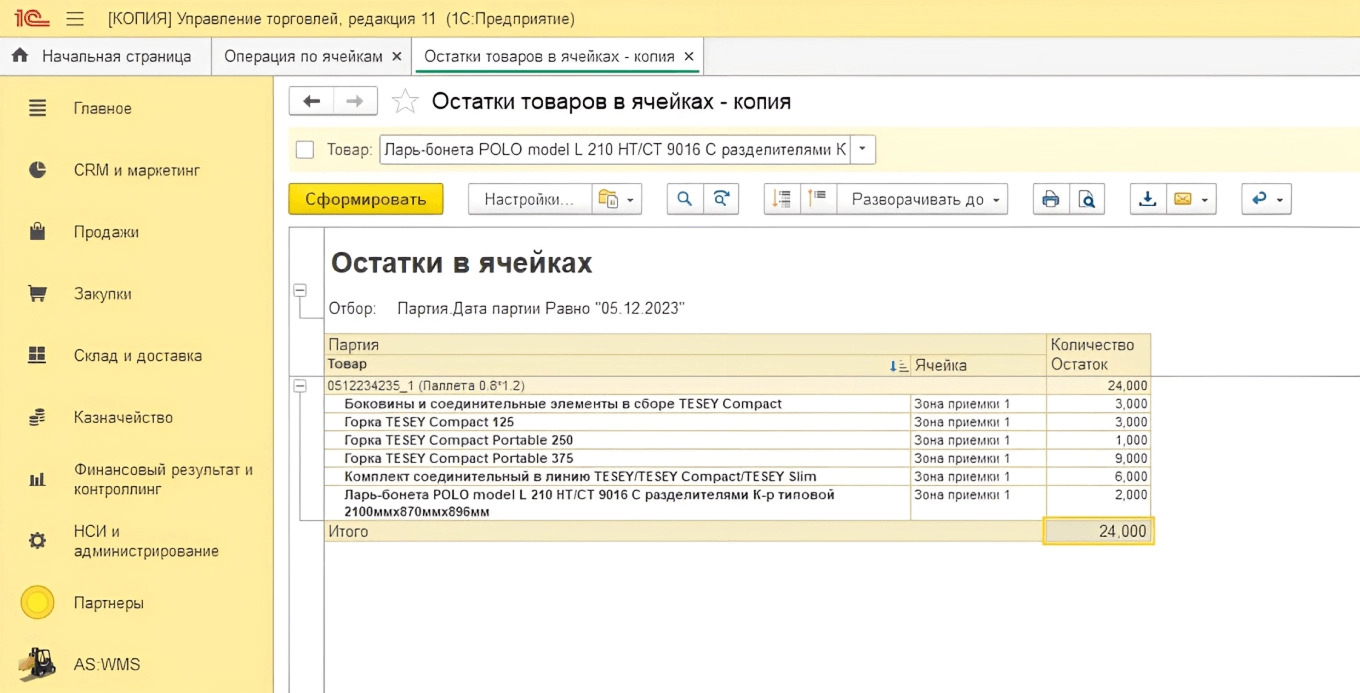This screenshot has width=1360, height=693.
Task: Click the save report result icon
Action: [x=1145, y=198]
